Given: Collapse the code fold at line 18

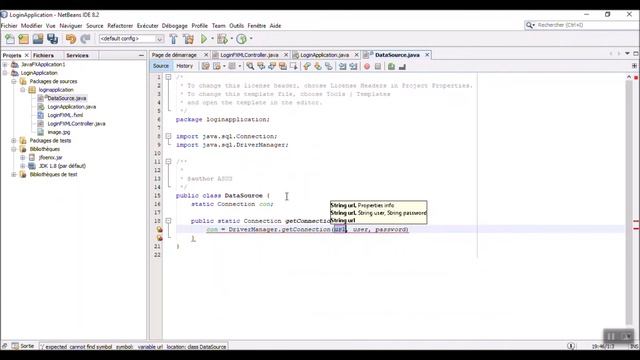Looking at the screenshot, I should point(168,221).
